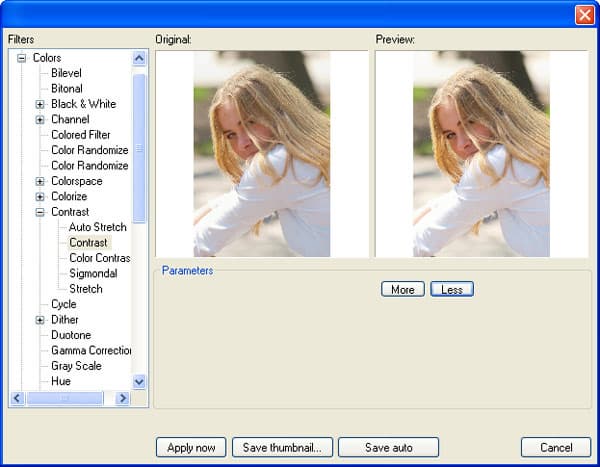Click the Black & White label
This screenshot has height=467, width=600.
(x=83, y=104)
